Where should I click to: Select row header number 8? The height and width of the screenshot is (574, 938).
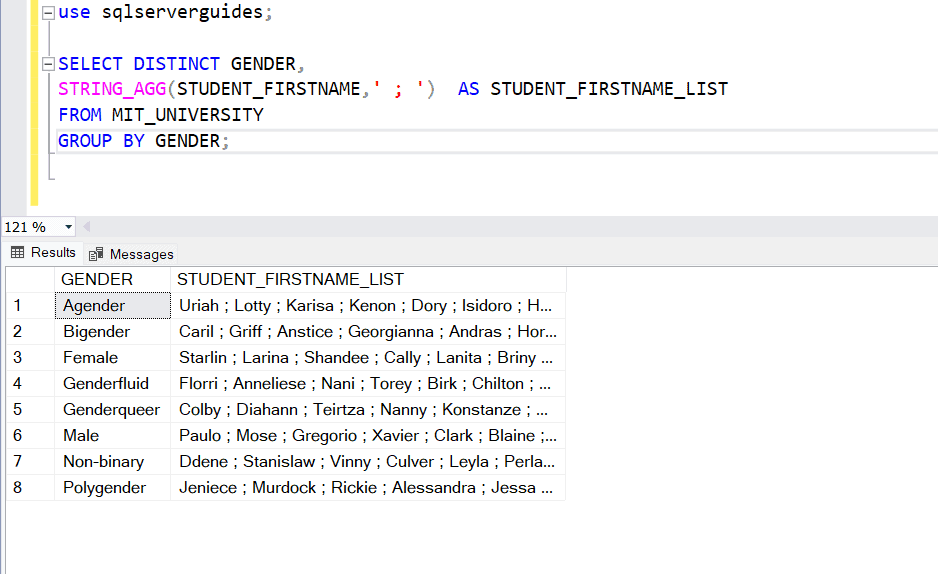click(x=31, y=488)
